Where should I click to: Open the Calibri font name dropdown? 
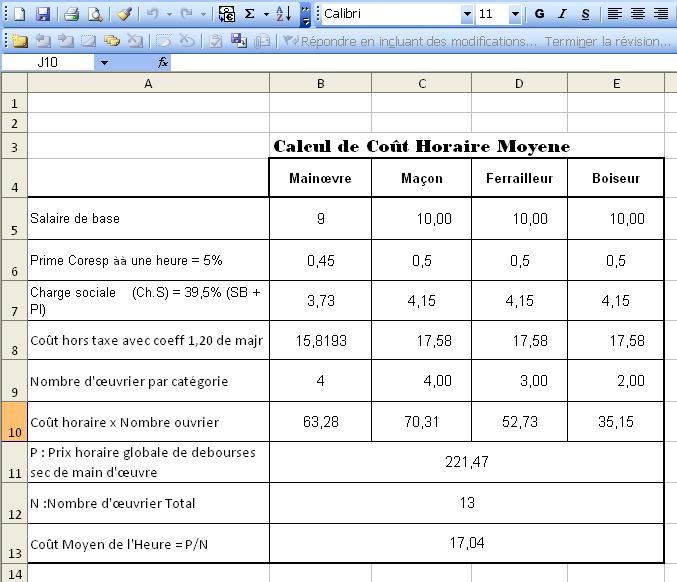coord(467,14)
